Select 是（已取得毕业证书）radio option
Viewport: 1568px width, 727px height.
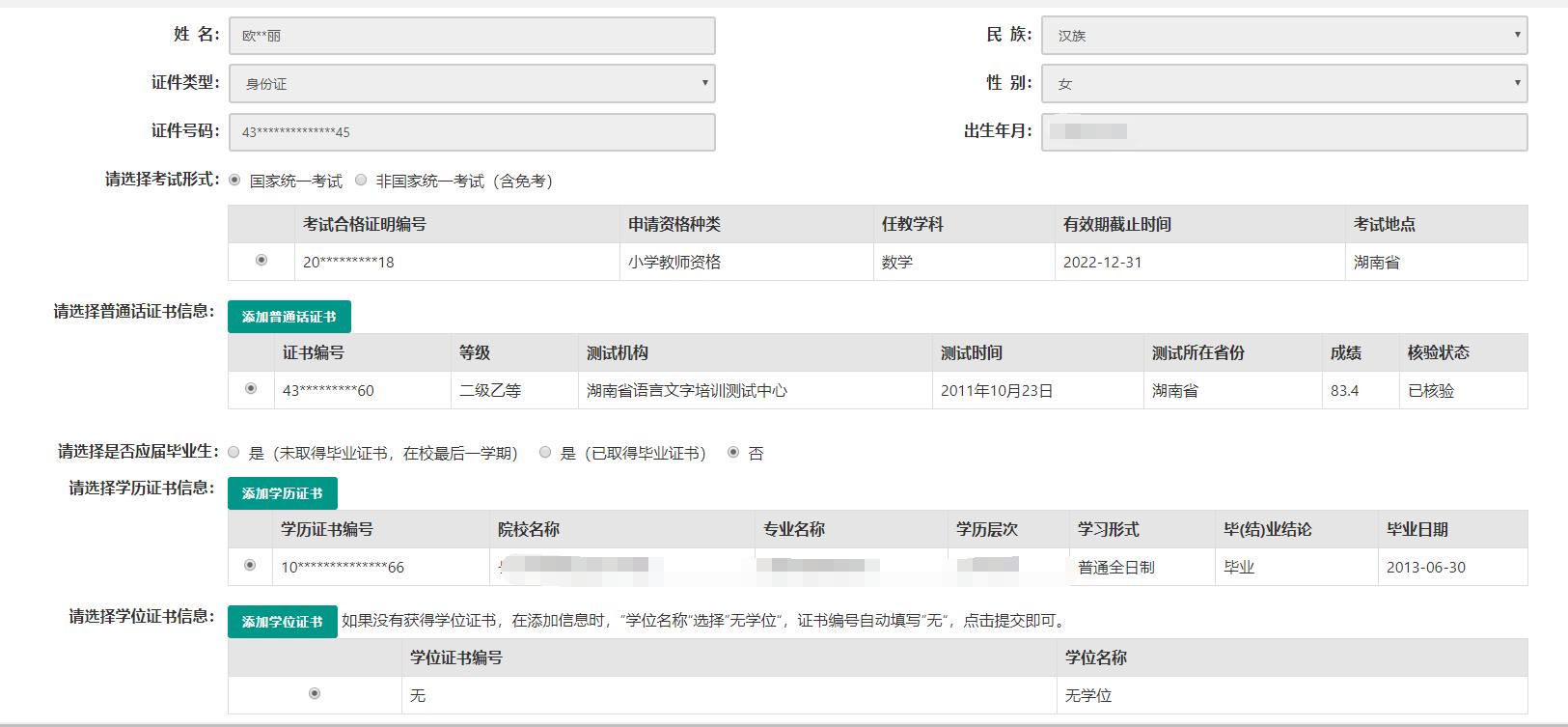tap(545, 453)
